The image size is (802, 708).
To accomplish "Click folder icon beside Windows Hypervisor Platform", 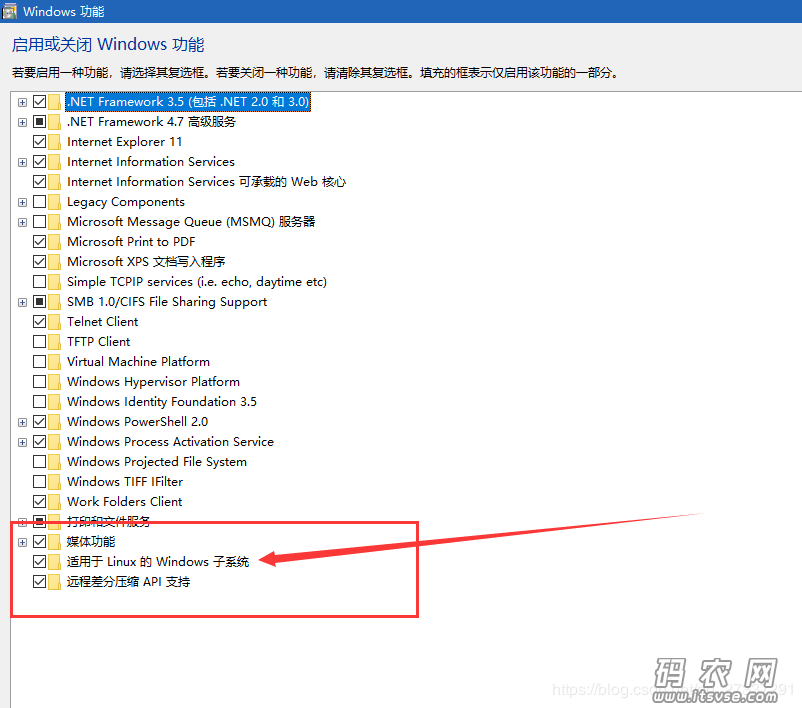I will click(x=55, y=382).
